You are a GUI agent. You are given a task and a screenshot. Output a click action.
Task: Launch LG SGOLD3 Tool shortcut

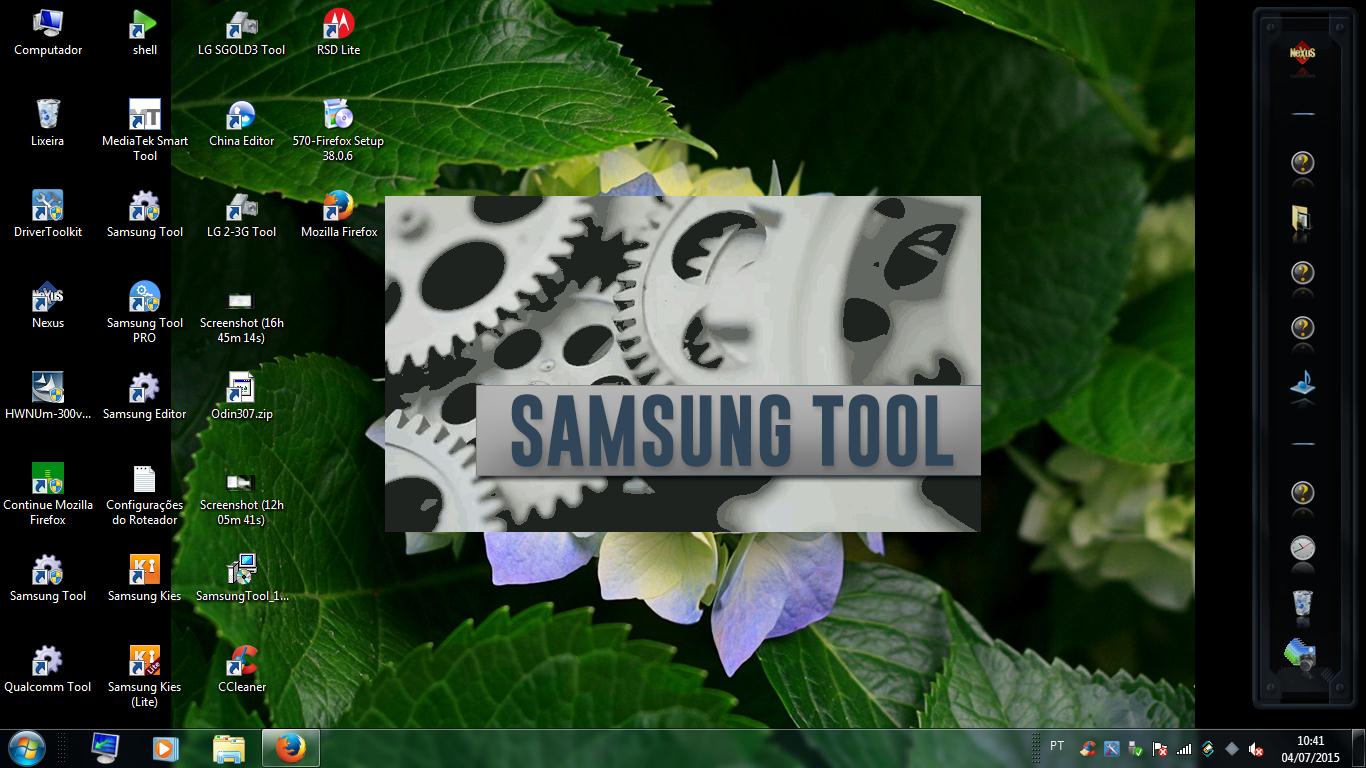pyautogui.click(x=241, y=32)
